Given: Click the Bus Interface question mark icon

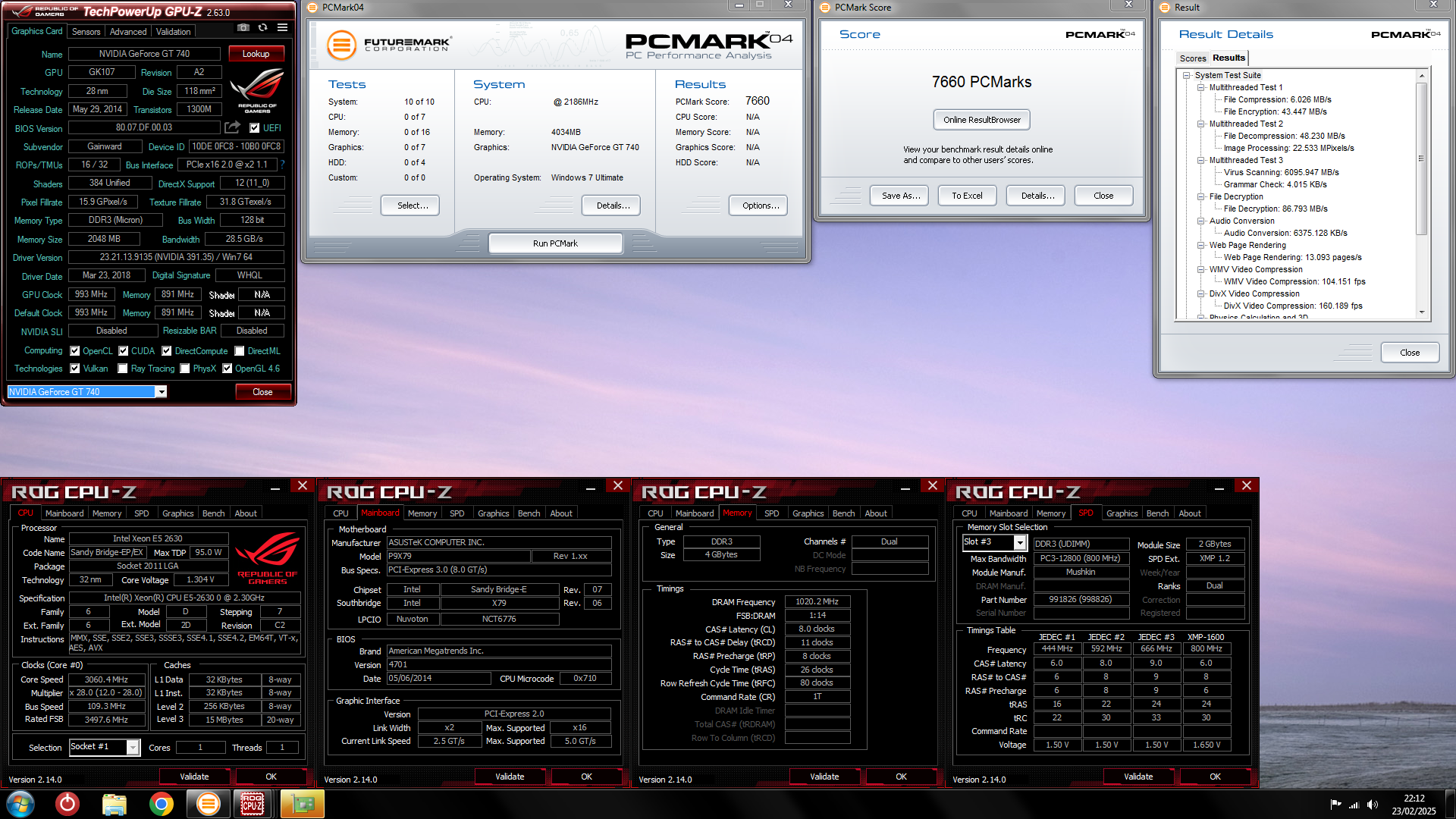Looking at the screenshot, I should pos(282,165).
